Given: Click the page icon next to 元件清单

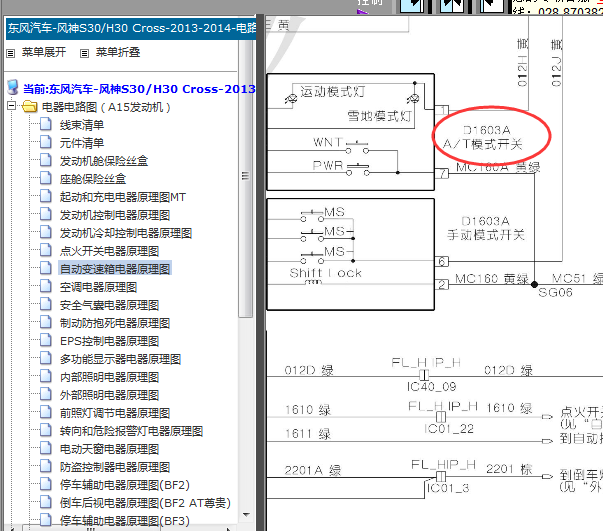Looking at the screenshot, I should [46, 142].
